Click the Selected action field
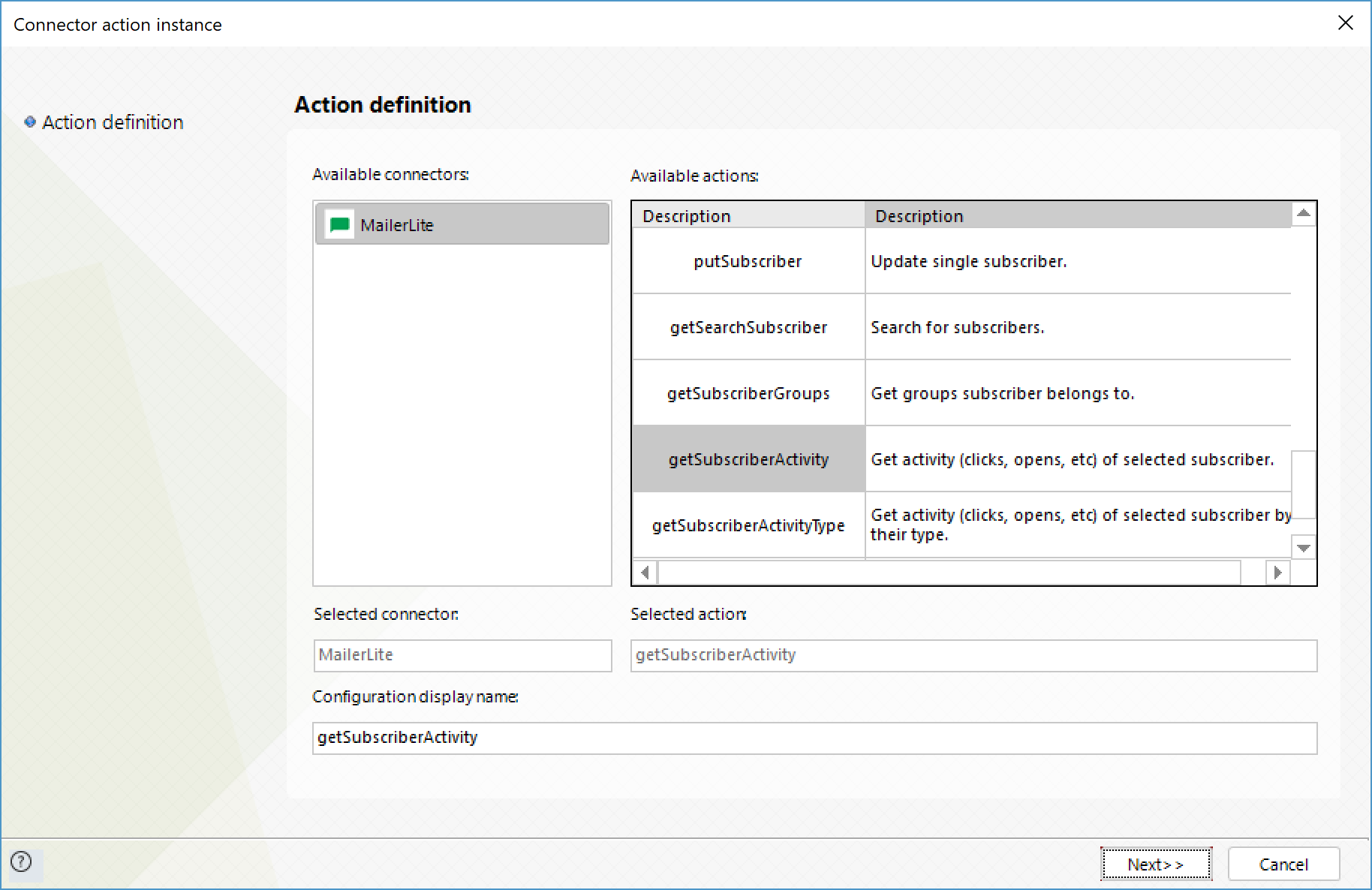The image size is (1372, 890). coord(973,655)
